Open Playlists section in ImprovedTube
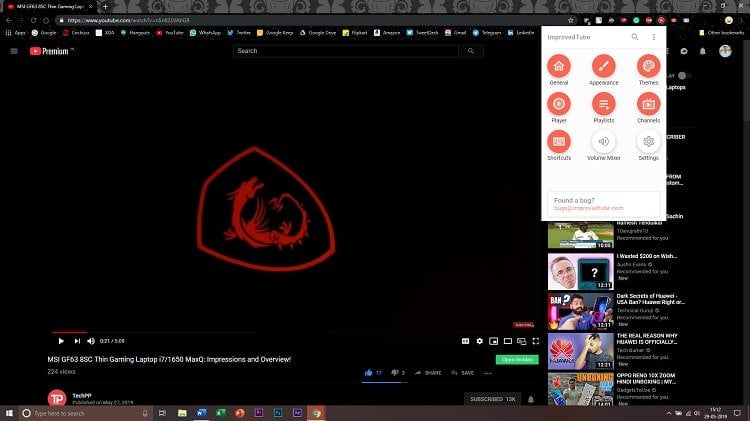This screenshot has height=421, width=750. 604,104
